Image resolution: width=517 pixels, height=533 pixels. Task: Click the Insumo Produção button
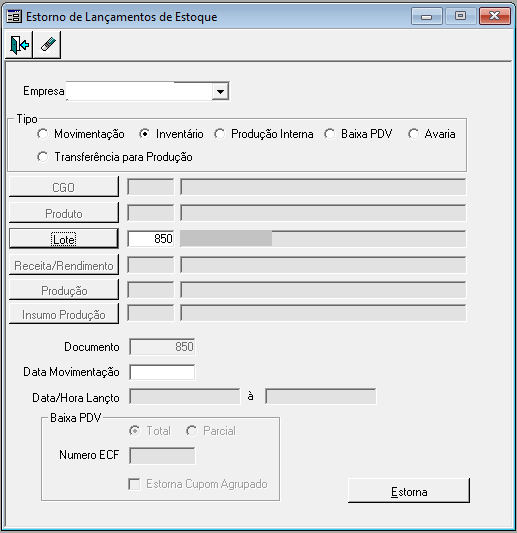[64, 314]
